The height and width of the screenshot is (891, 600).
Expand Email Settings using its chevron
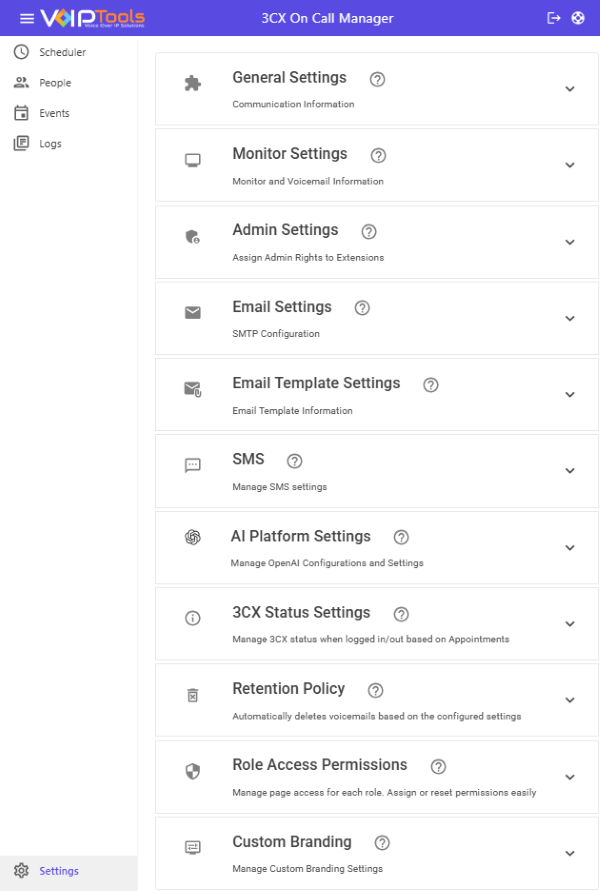(570, 319)
